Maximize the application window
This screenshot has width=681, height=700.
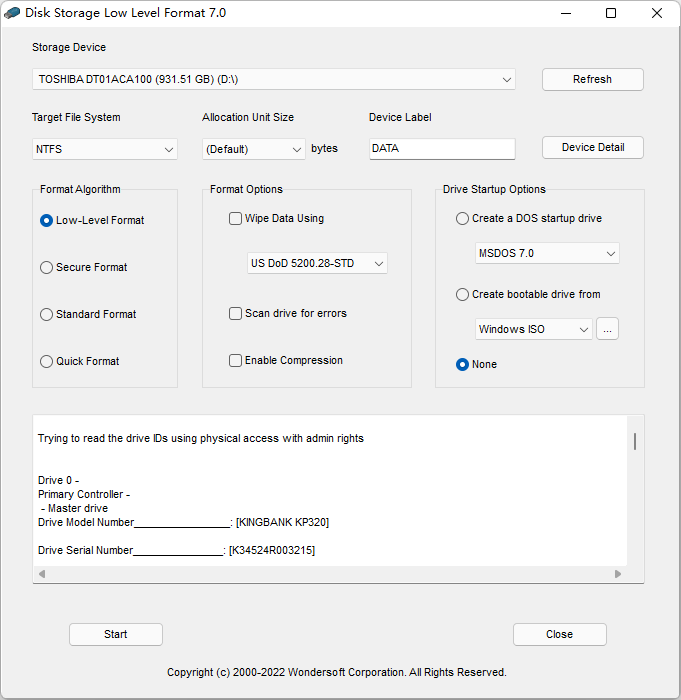[611, 13]
